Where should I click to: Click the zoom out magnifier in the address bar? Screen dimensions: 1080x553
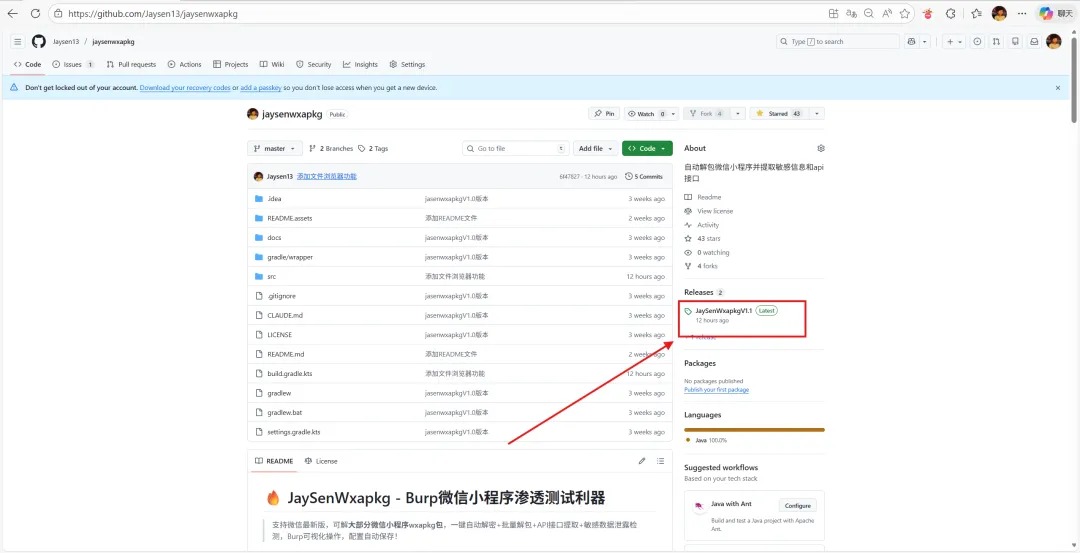(869, 13)
